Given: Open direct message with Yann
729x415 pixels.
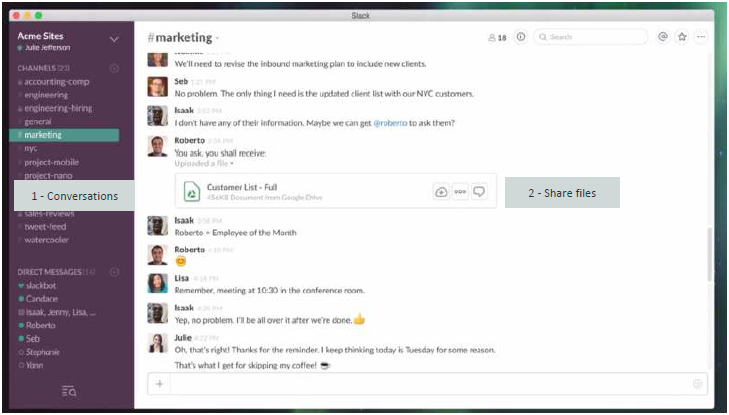Looking at the screenshot, I should (34, 366).
